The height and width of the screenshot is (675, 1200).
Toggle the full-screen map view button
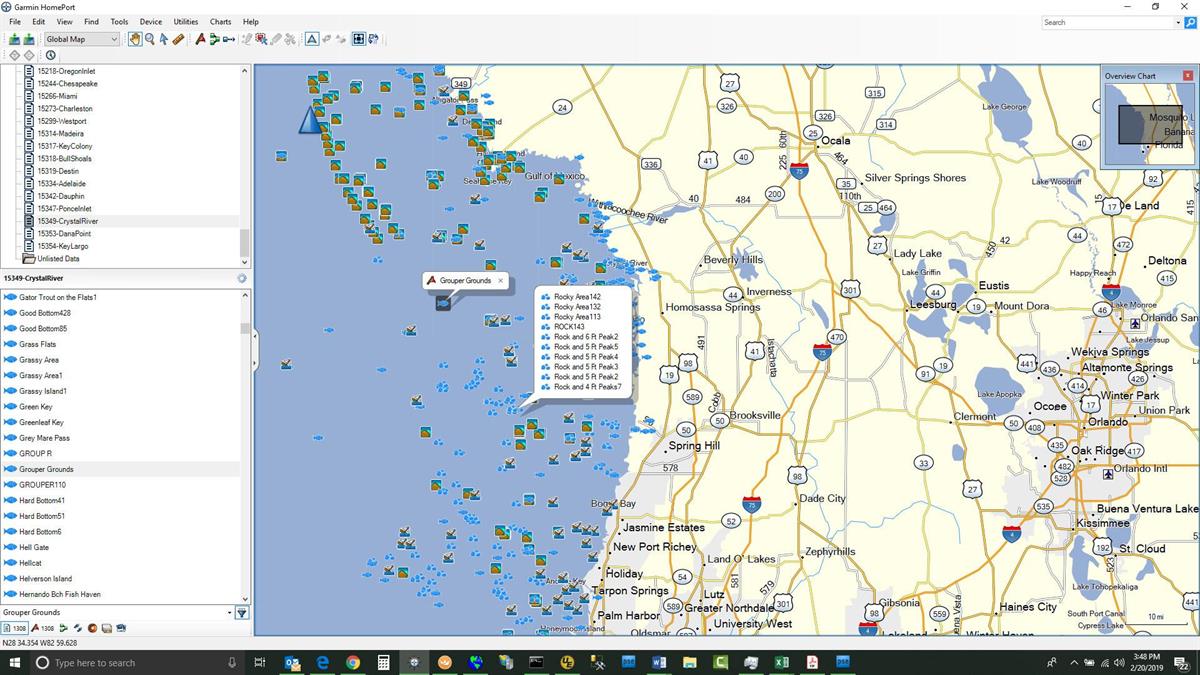tap(358, 39)
